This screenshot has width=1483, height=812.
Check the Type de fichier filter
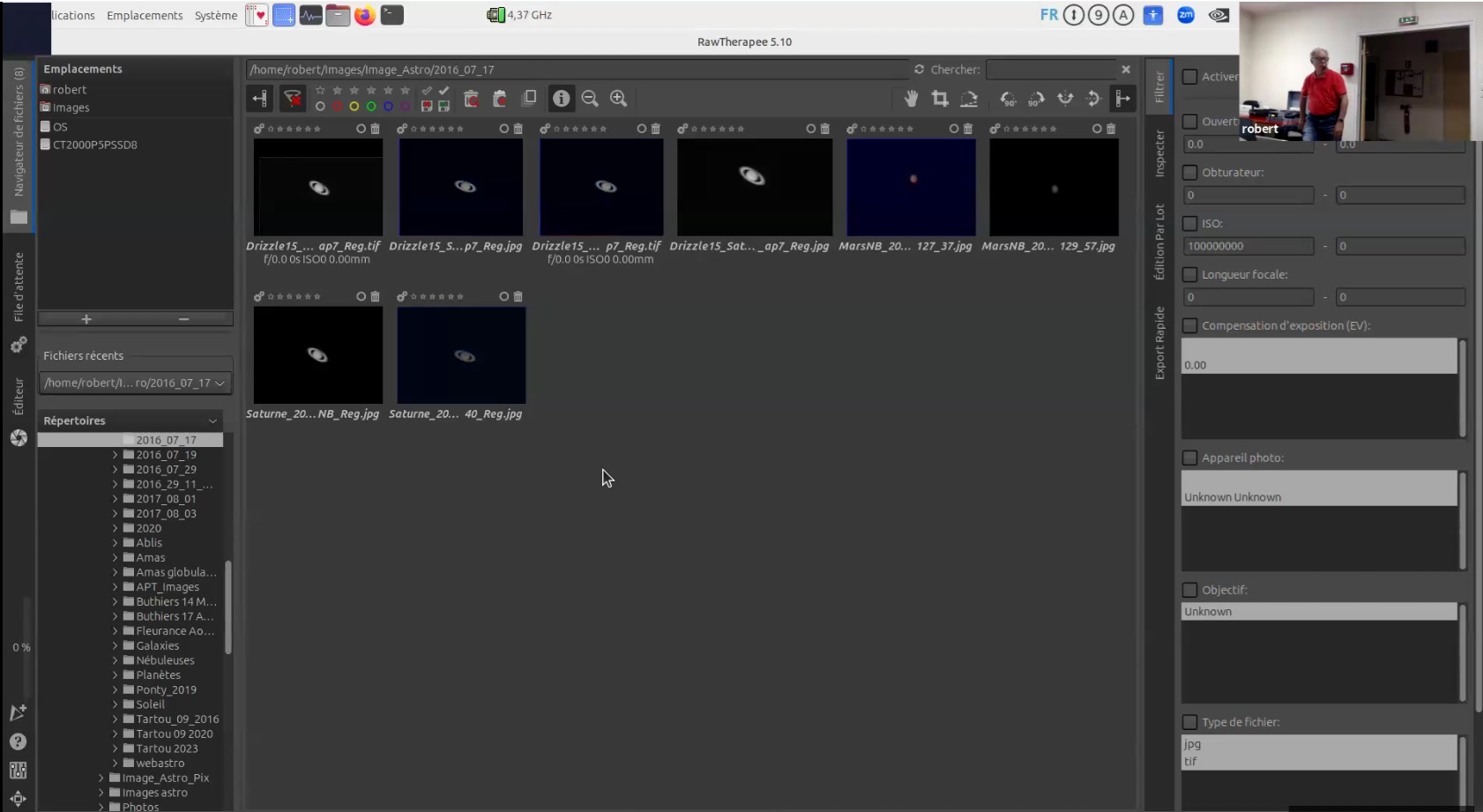pos(1189,722)
